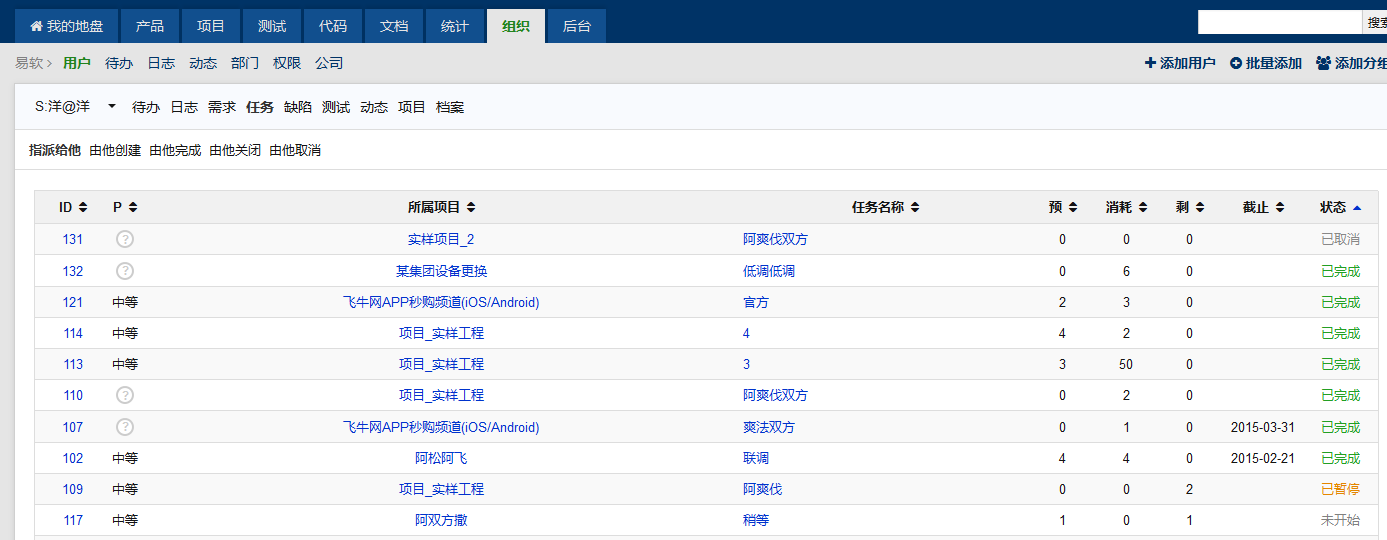1387x540 pixels.
Task: Open project link 阿松阿飞
Action: pyautogui.click(x=441, y=458)
